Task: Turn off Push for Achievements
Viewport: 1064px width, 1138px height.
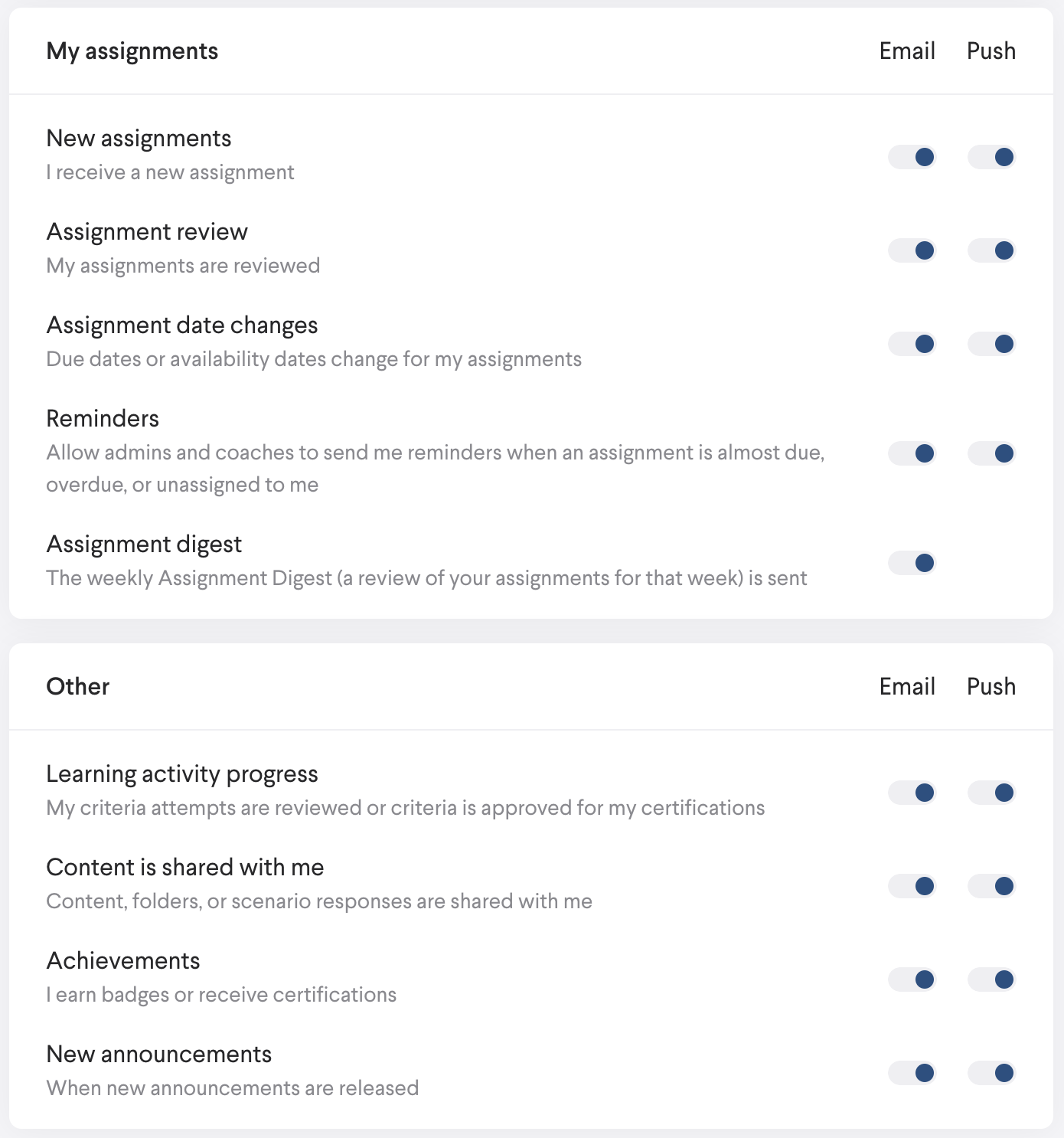Action: 991,979
